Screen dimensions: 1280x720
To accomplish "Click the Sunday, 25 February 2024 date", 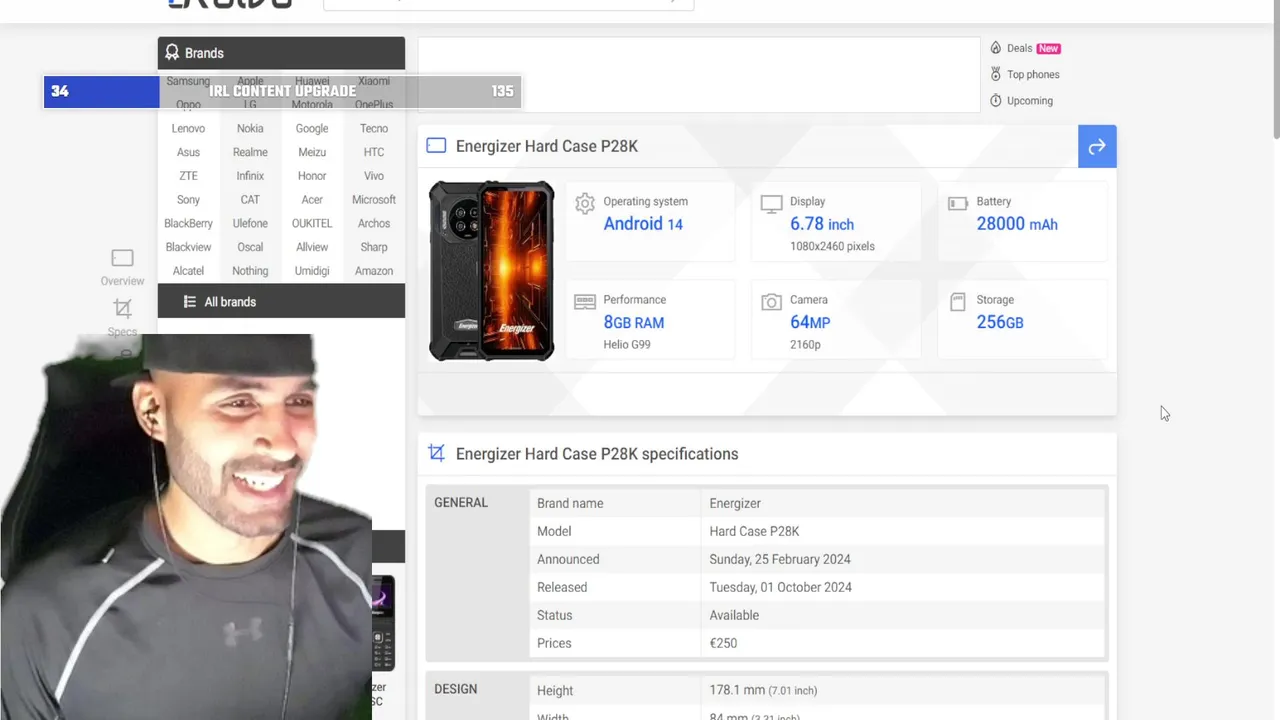I will [x=780, y=559].
